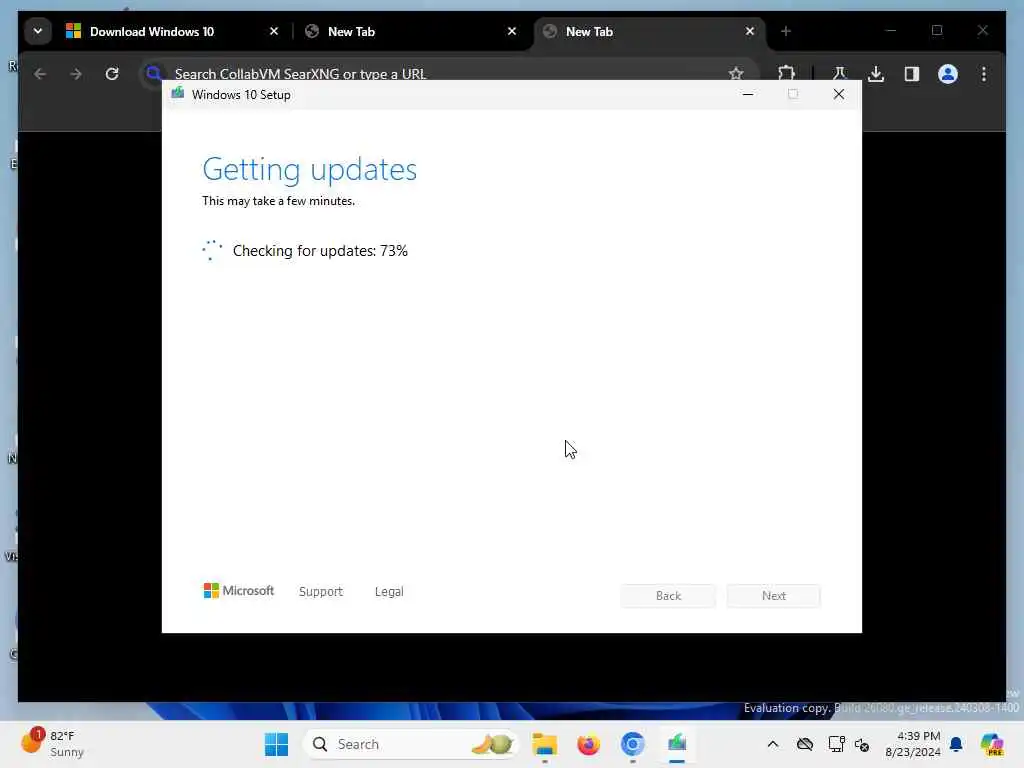Close the active rightmost New Tab
Screen dimensions: 1024x768
(x=750, y=31)
